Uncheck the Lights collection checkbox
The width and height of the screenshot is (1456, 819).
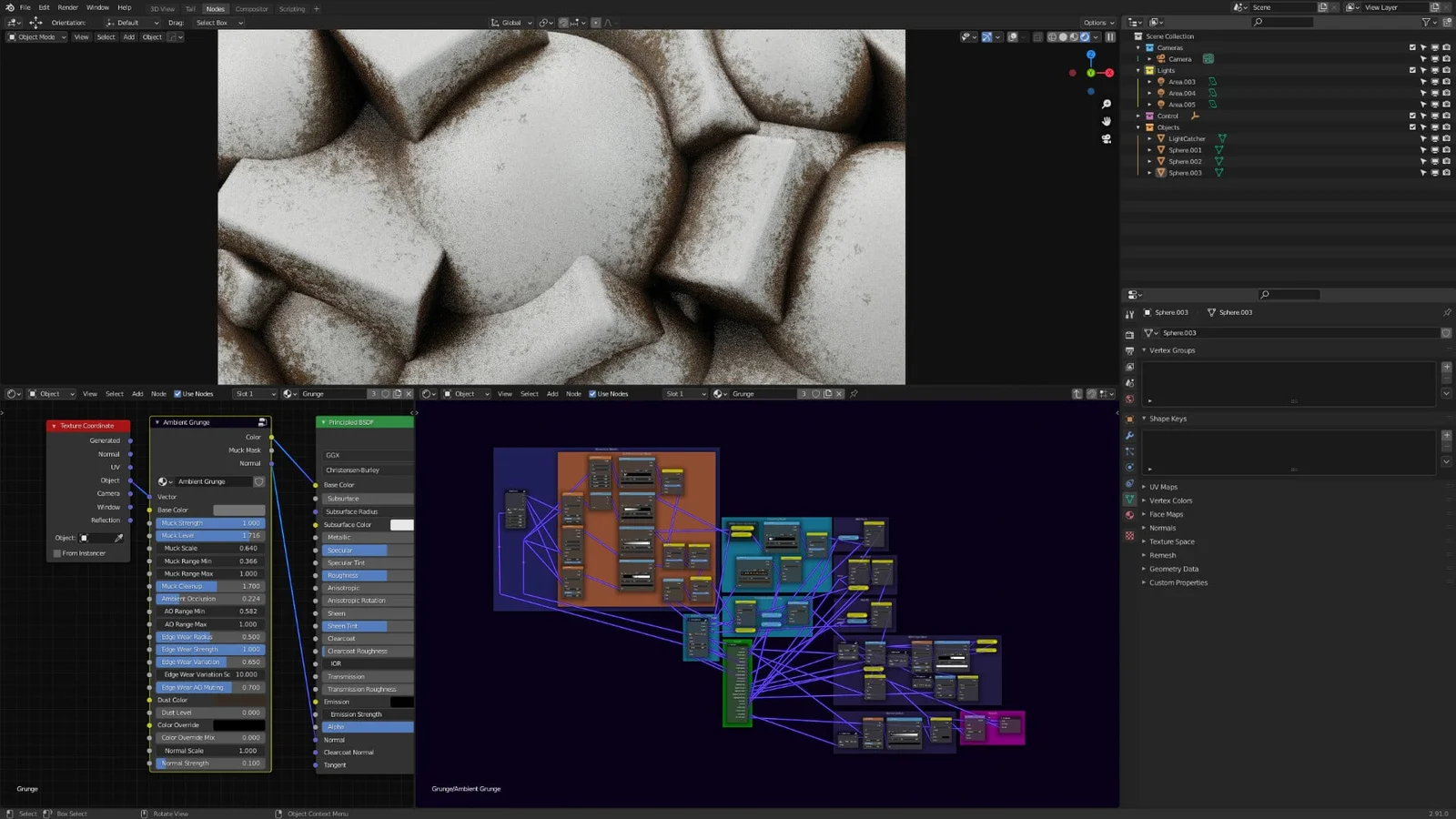1411,70
